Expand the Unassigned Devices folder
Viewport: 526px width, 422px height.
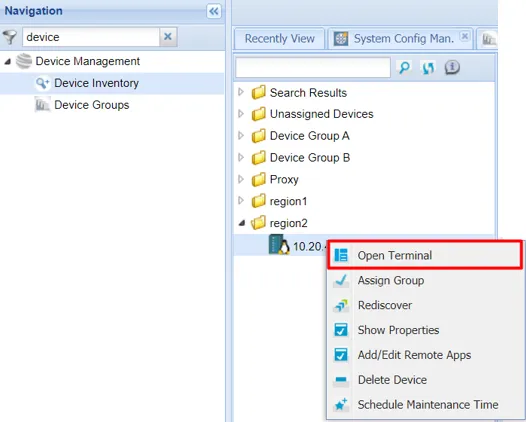pyautogui.click(x=241, y=114)
